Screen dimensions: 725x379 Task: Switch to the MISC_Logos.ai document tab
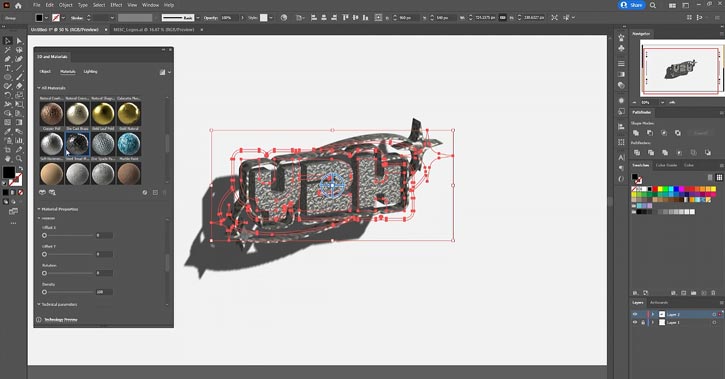click(x=154, y=30)
